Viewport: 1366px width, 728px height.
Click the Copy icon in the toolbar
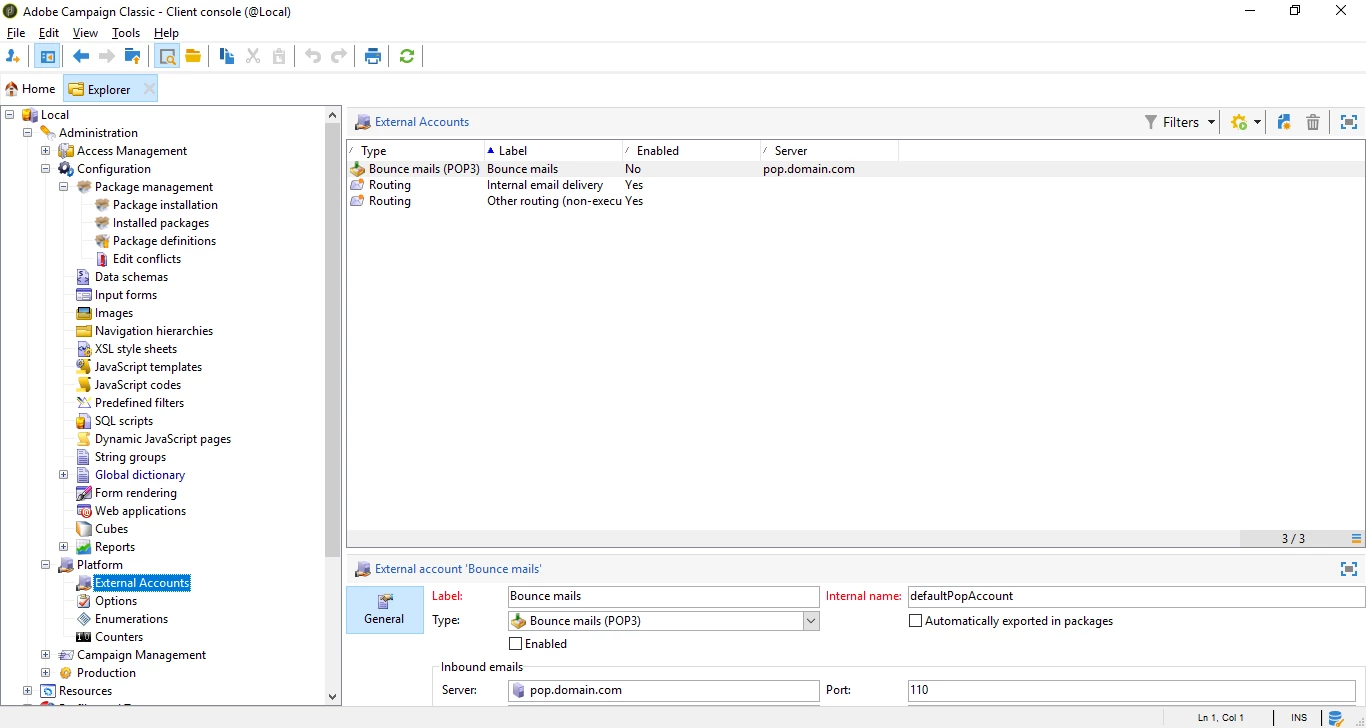[x=227, y=56]
